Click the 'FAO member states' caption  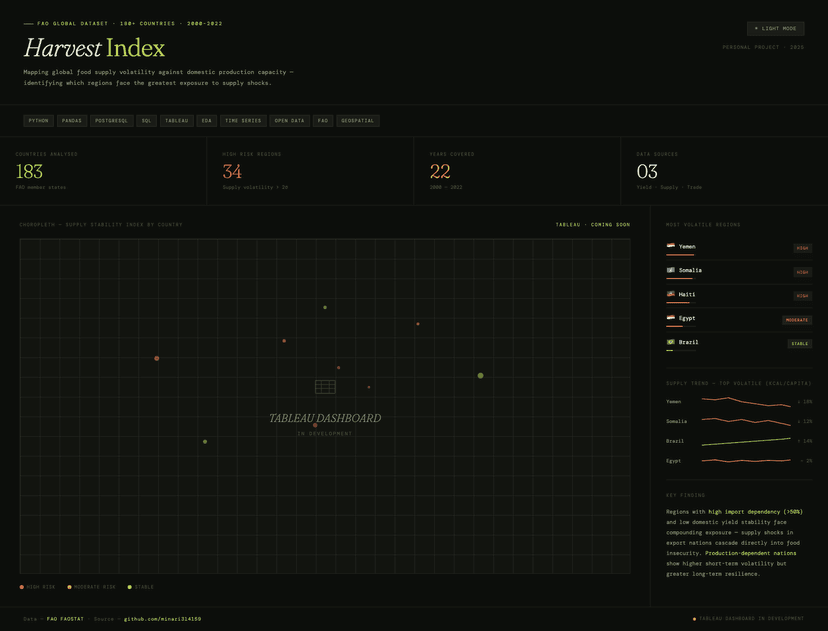pyautogui.click(x=41, y=187)
